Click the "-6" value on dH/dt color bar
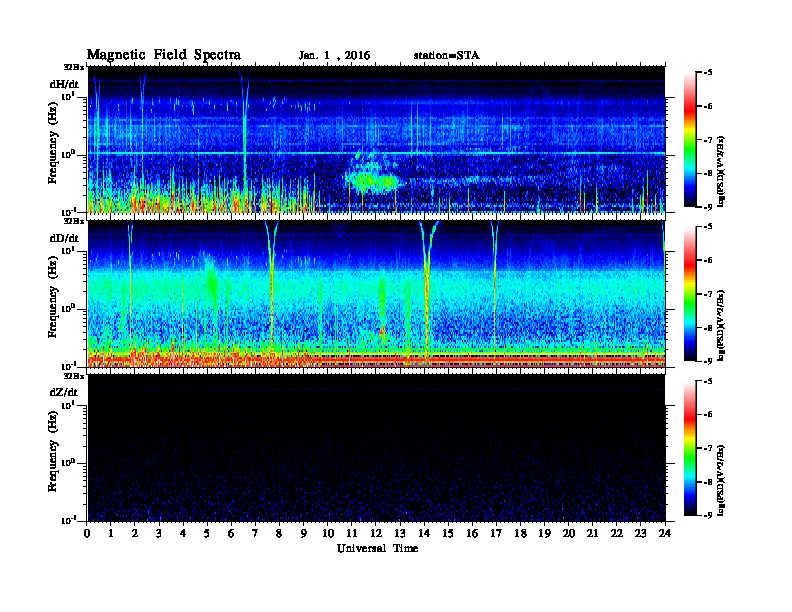Image resolution: width=792 pixels, height=612 pixels. click(708, 106)
